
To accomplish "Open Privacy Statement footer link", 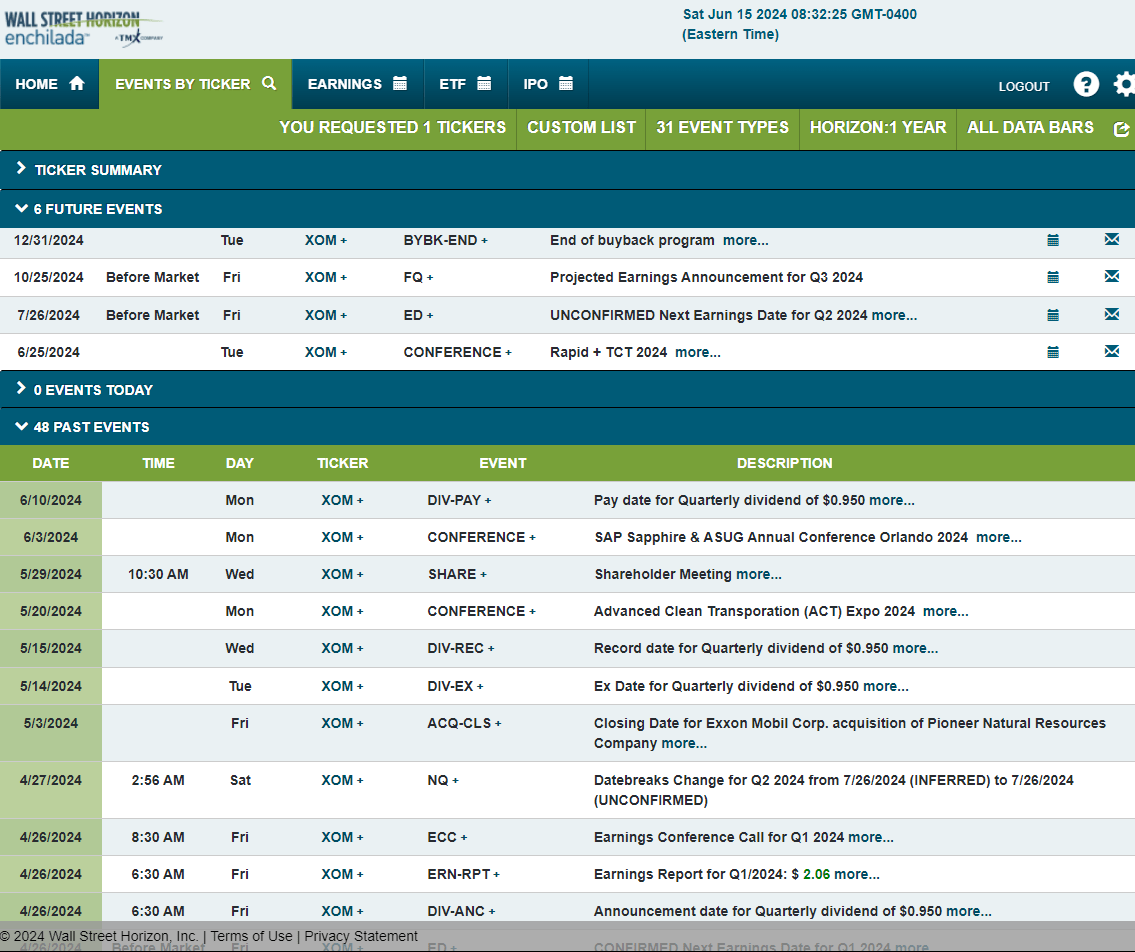I will point(361,936).
